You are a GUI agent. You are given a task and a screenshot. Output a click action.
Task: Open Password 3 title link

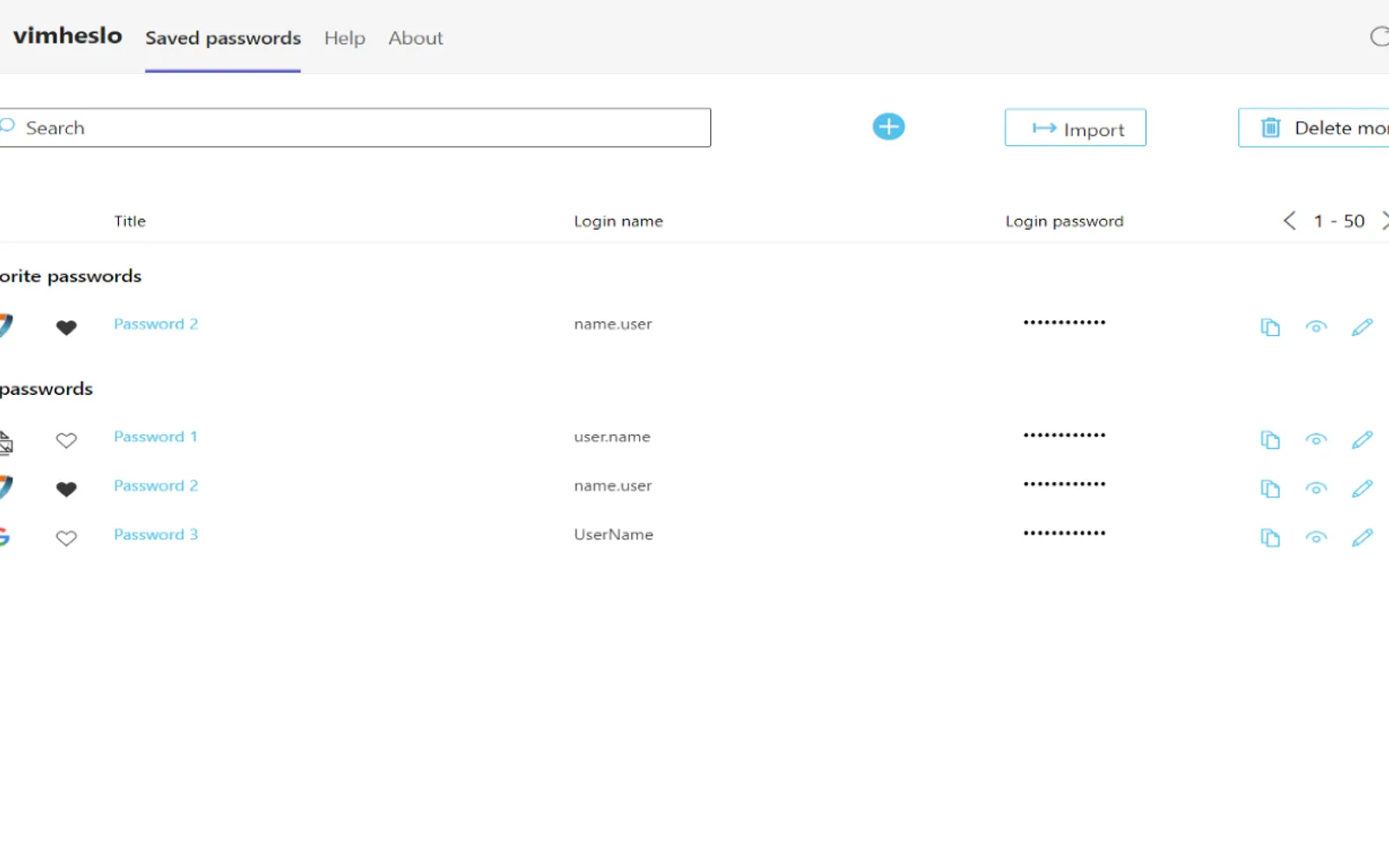click(156, 535)
